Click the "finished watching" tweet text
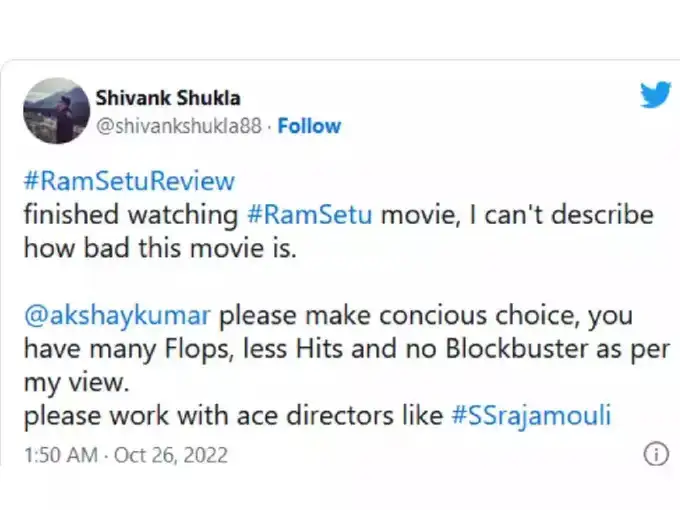 click(129, 215)
